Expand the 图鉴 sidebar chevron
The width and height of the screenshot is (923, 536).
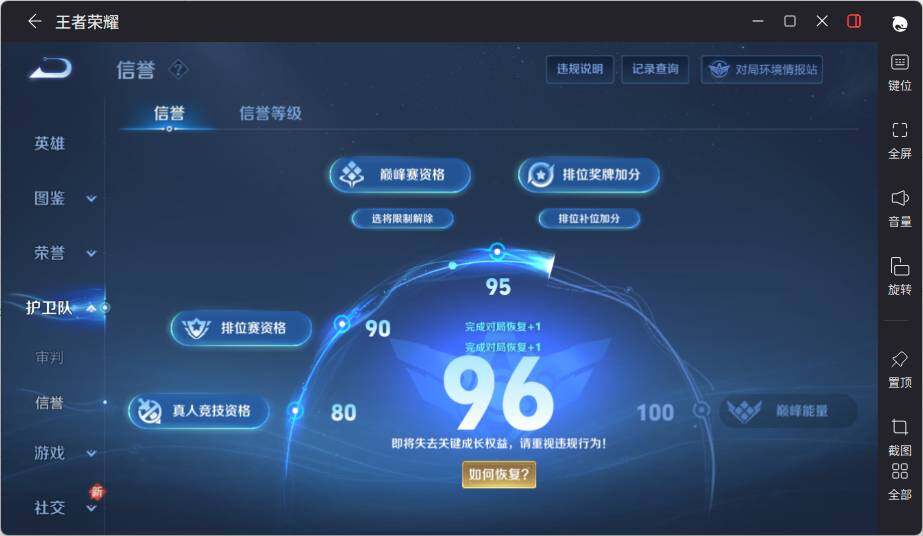pos(91,199)
